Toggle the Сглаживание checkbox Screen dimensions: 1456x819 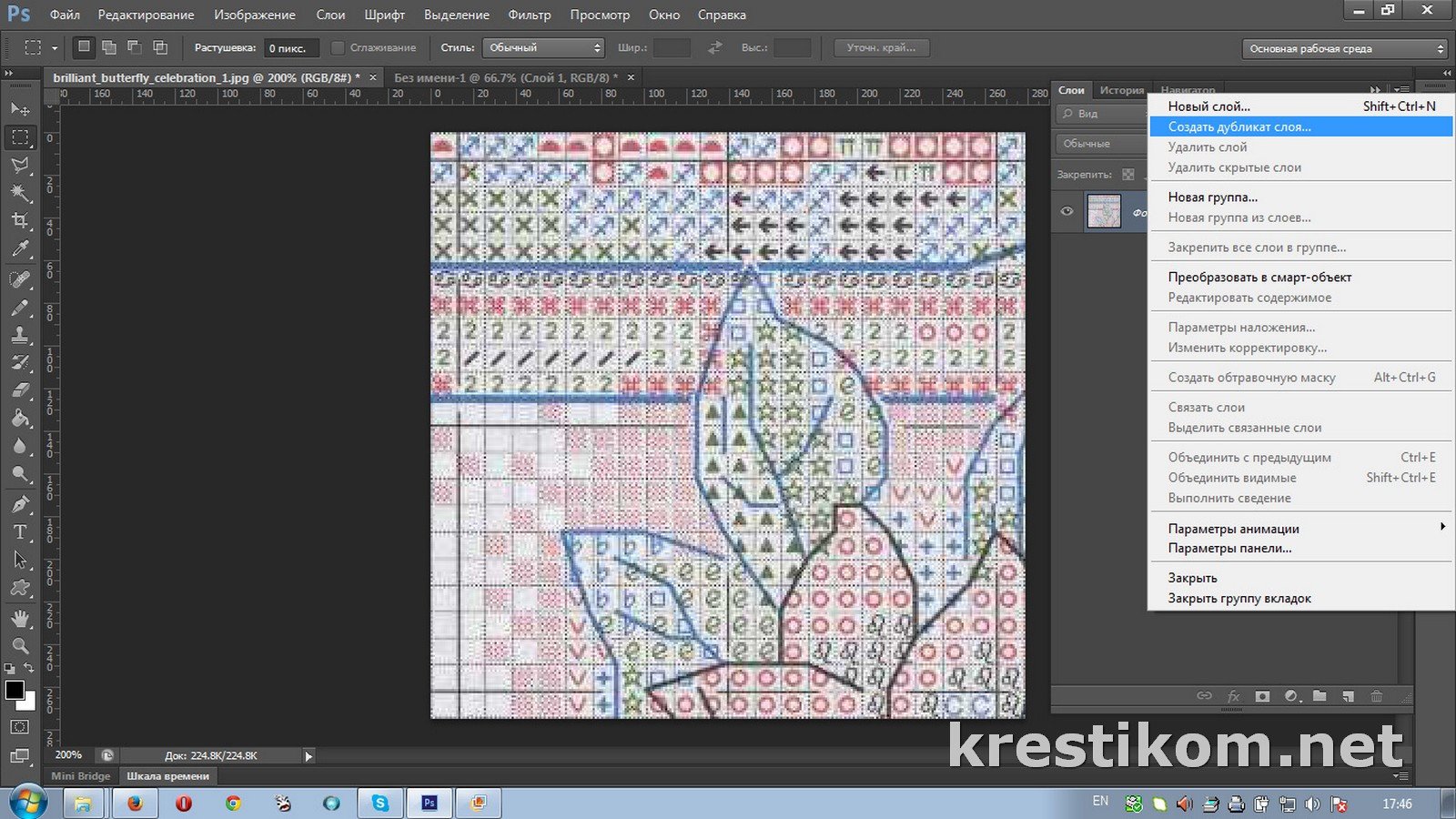pyautogui.click(x=338, y=48)
